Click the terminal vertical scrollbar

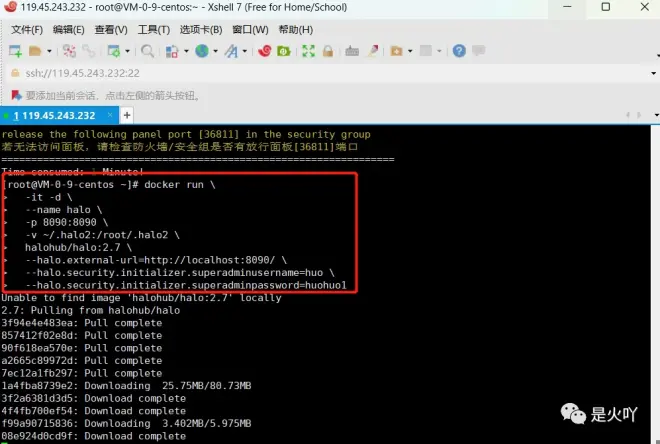(x=655, y=284)
